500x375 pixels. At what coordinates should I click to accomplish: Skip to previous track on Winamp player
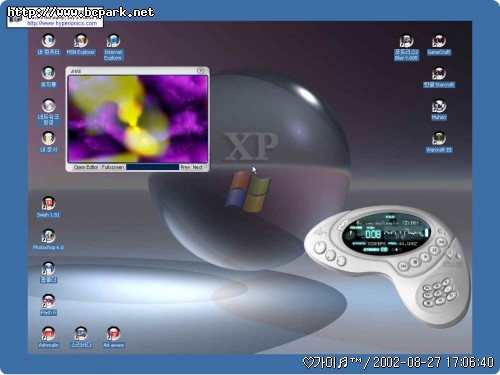403,266
